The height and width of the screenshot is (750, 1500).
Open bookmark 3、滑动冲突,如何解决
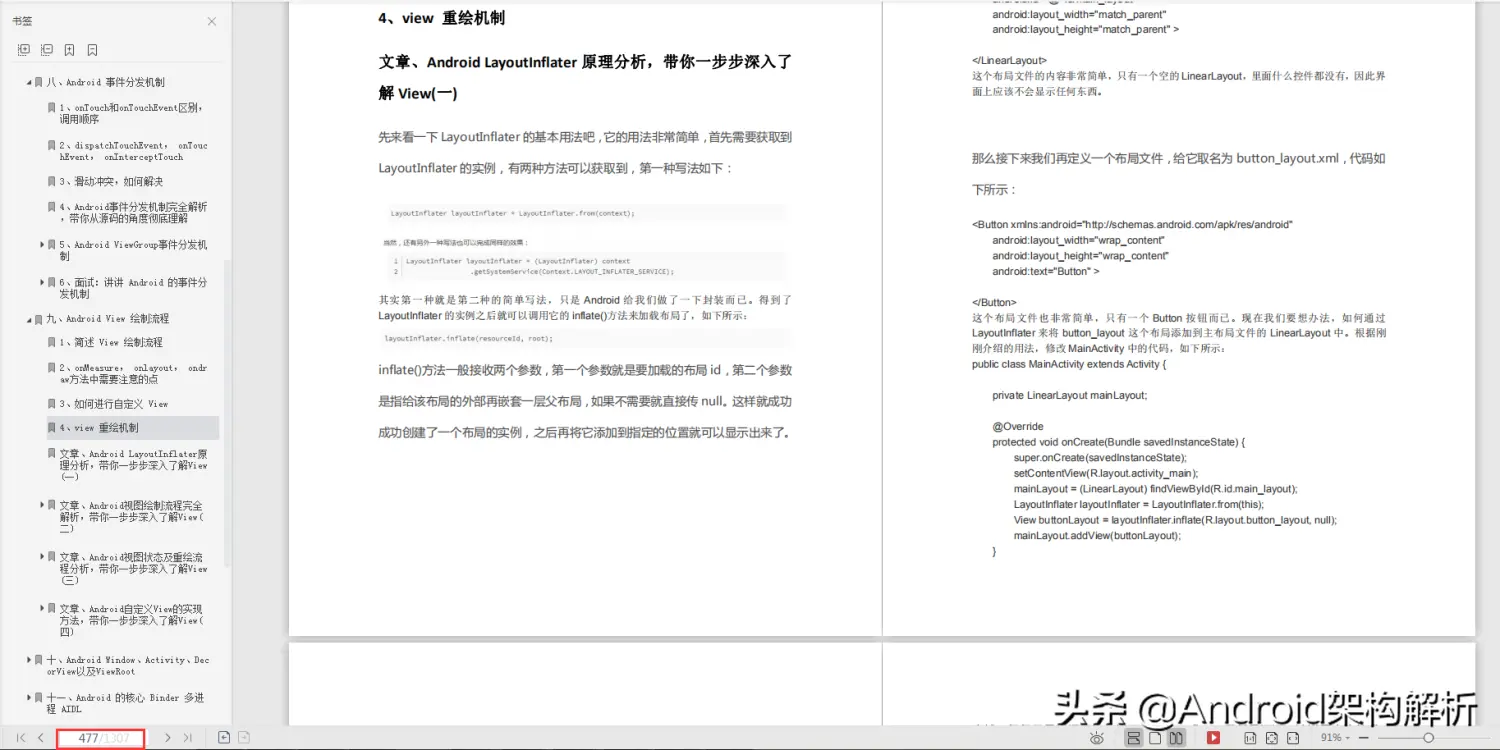tap(111, 182)
